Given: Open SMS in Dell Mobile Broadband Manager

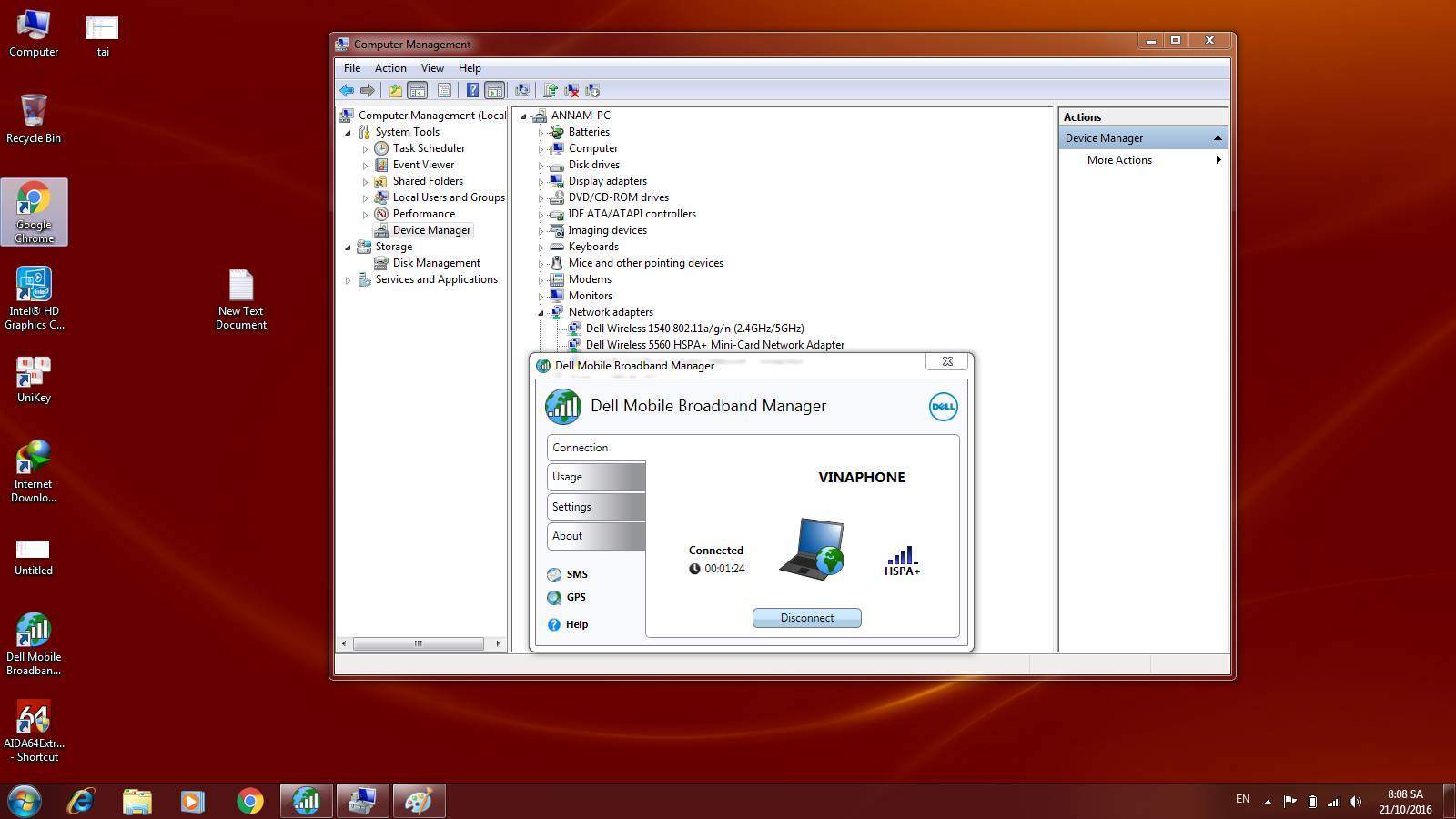Looking at the screenshot, I should (x=568, y=574).
